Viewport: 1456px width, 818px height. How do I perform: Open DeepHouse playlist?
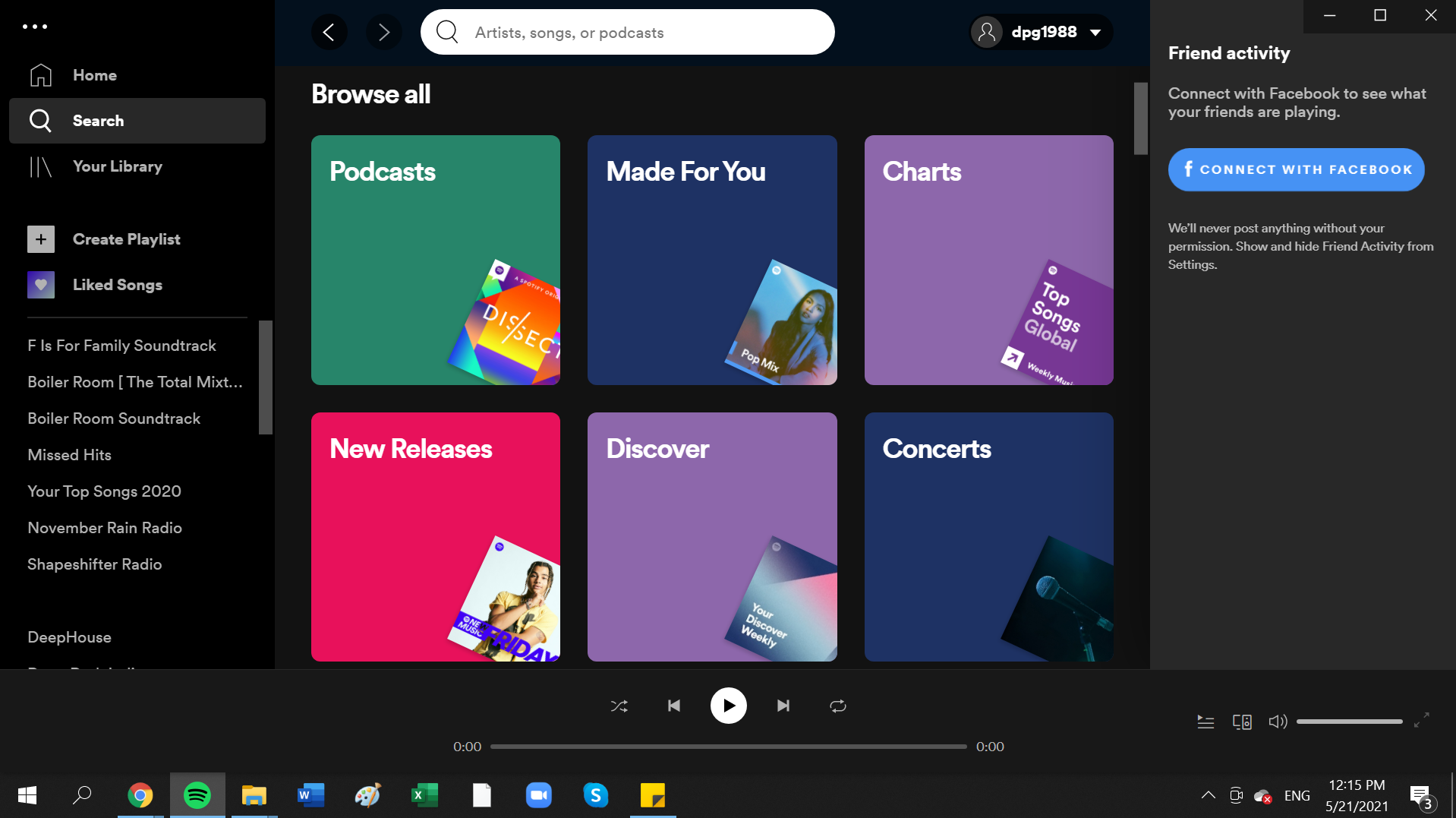click(x=69, y=637)
